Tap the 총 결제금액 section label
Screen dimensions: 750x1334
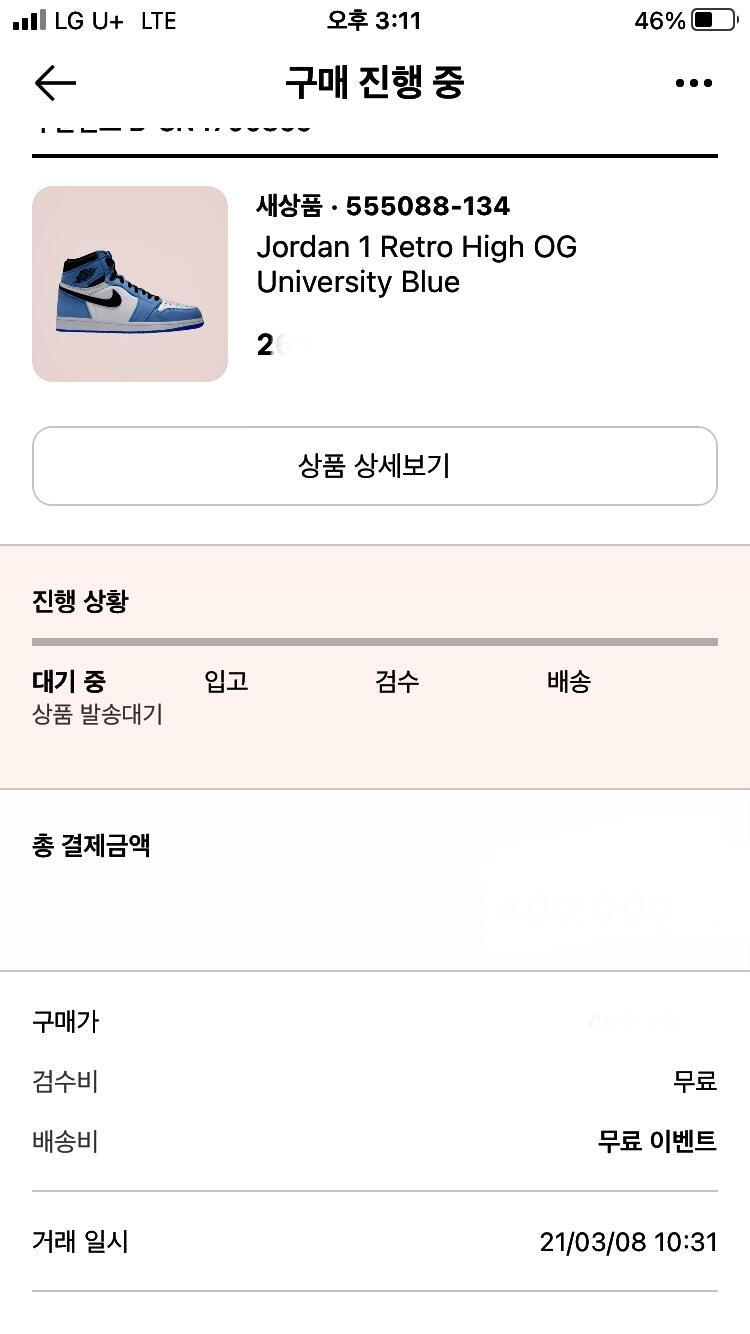[91, 846]
